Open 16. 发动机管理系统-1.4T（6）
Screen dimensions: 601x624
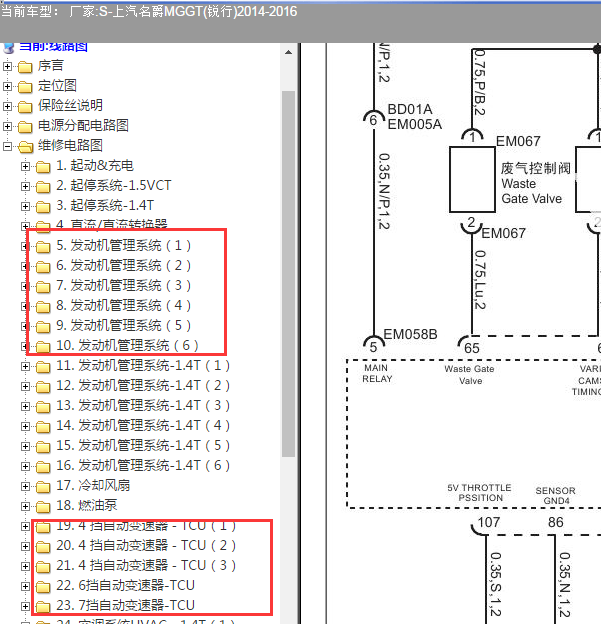[x=143, y=465]
